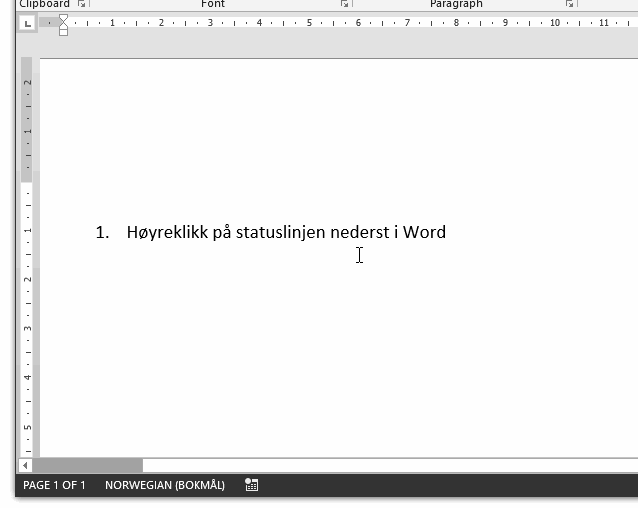Click the tab selector at ruler corner

coord(28,24)
